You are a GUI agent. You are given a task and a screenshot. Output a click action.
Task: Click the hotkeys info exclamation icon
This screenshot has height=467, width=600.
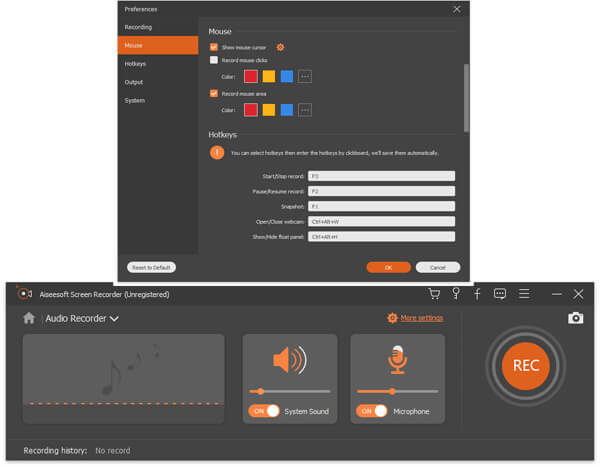click(217, 153)
